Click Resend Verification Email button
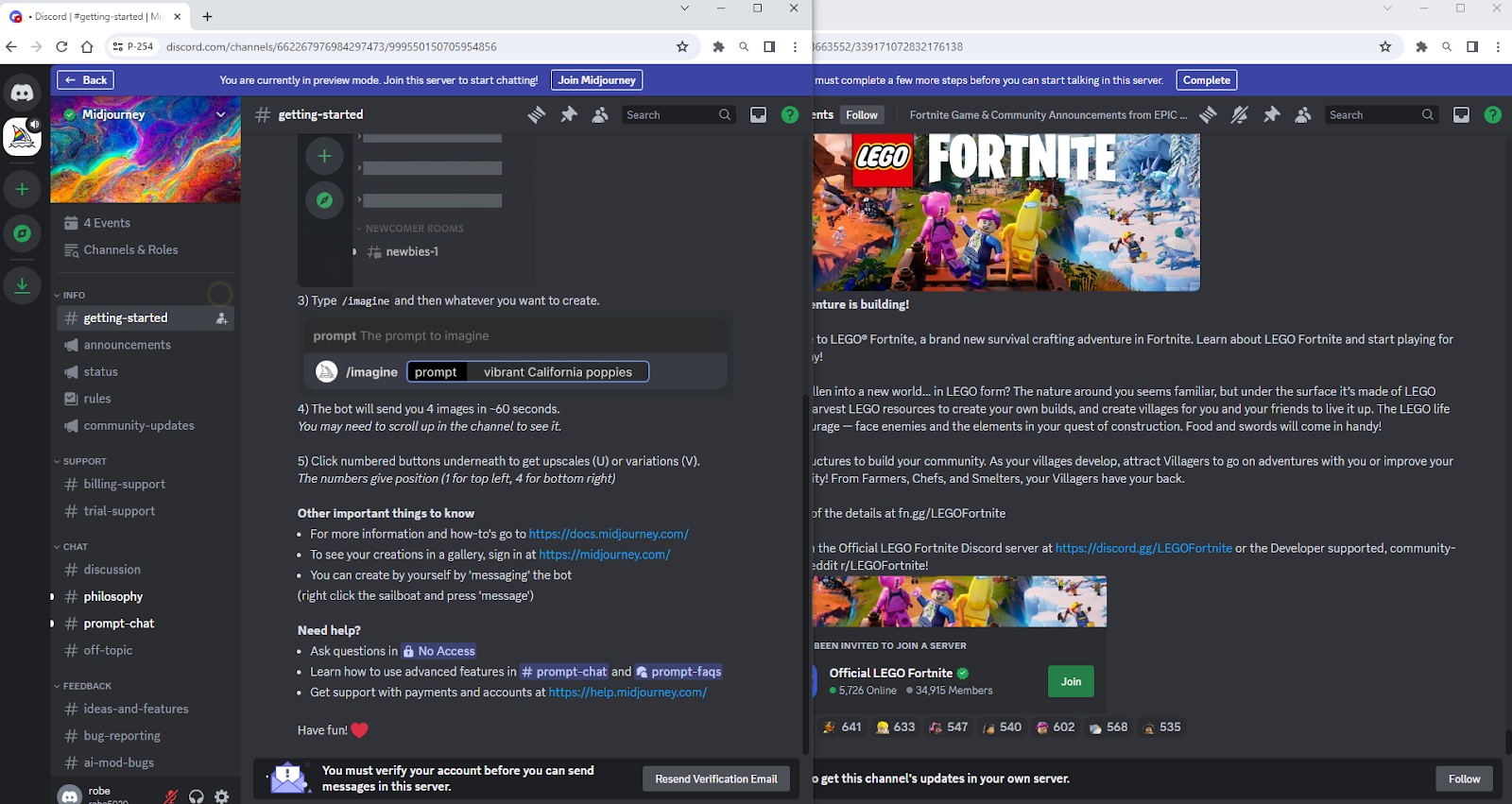 716,778
